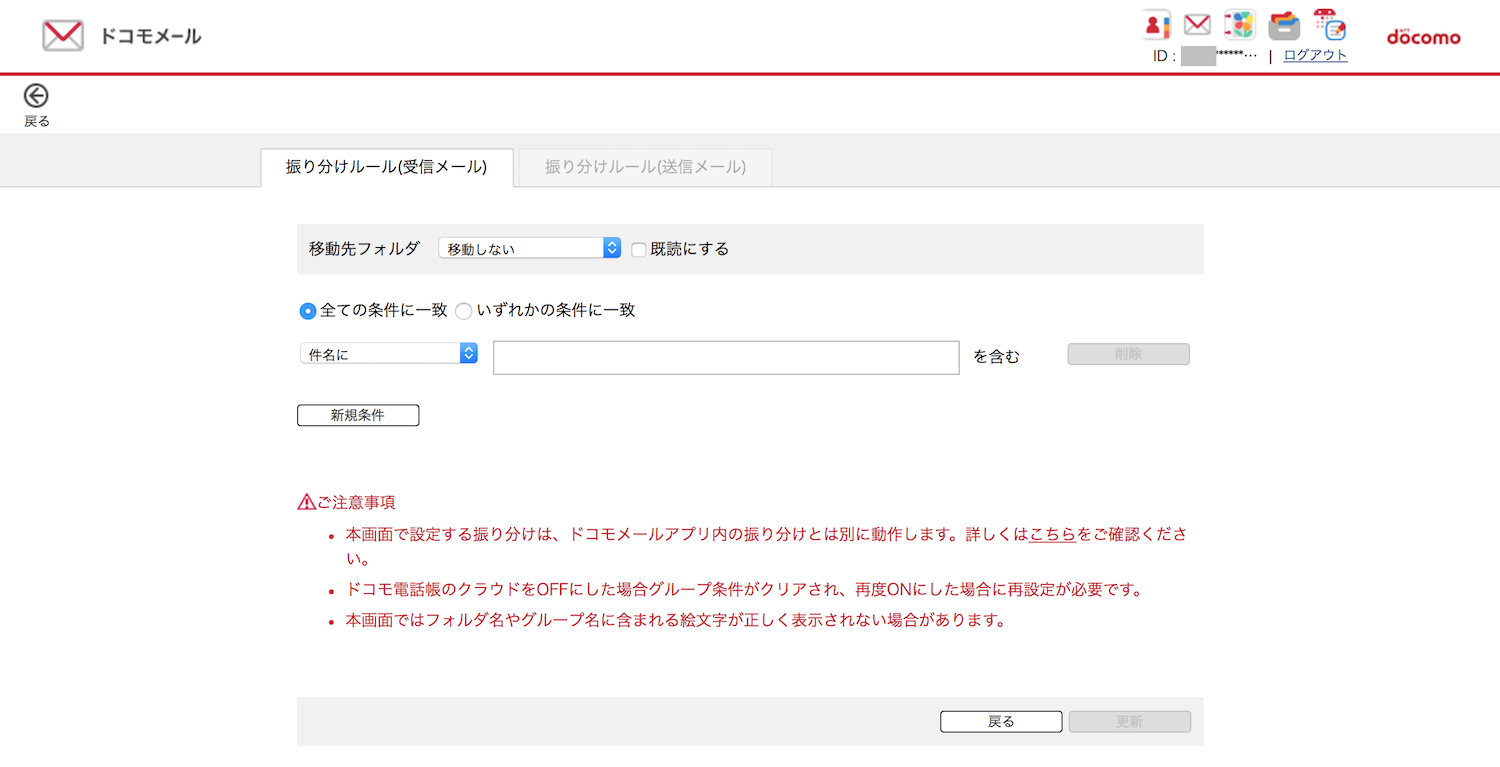Screen dimensions: 1500x767
Task: Open the photo collection flower icon
Action: pyautogui.click(x=1240, y=25)
